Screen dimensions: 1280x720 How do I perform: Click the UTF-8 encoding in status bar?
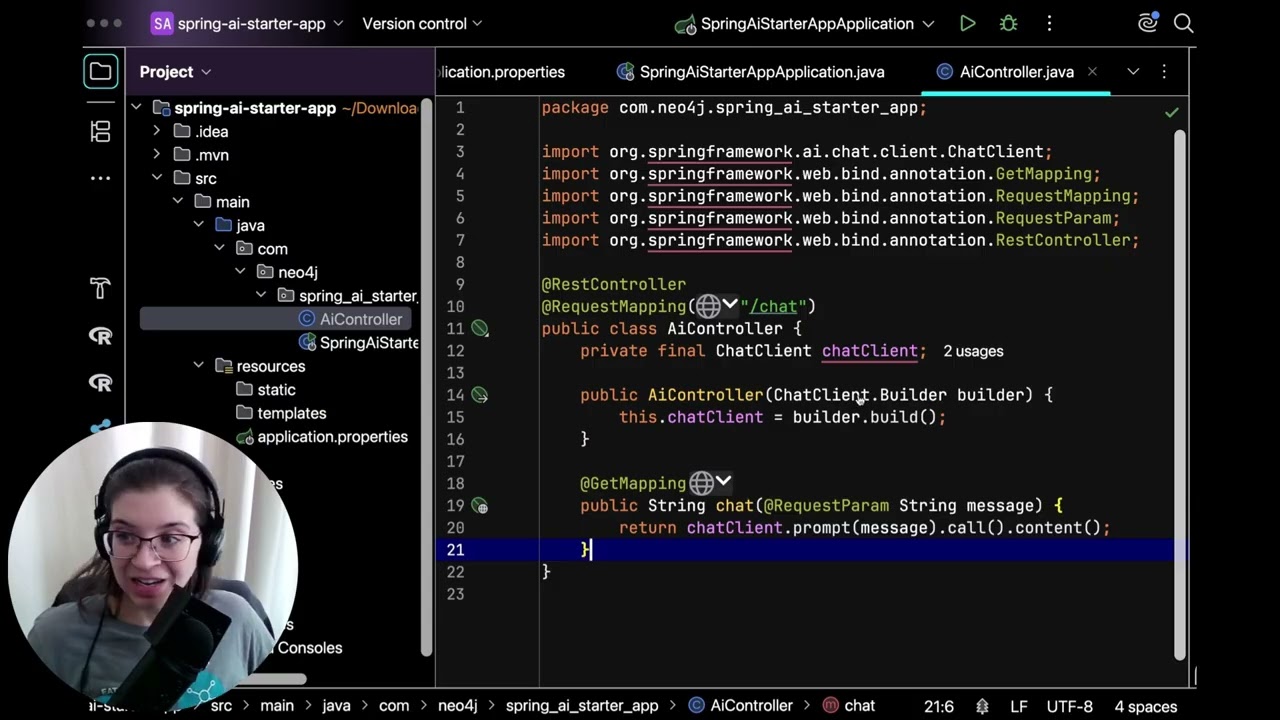[1069, 706]
